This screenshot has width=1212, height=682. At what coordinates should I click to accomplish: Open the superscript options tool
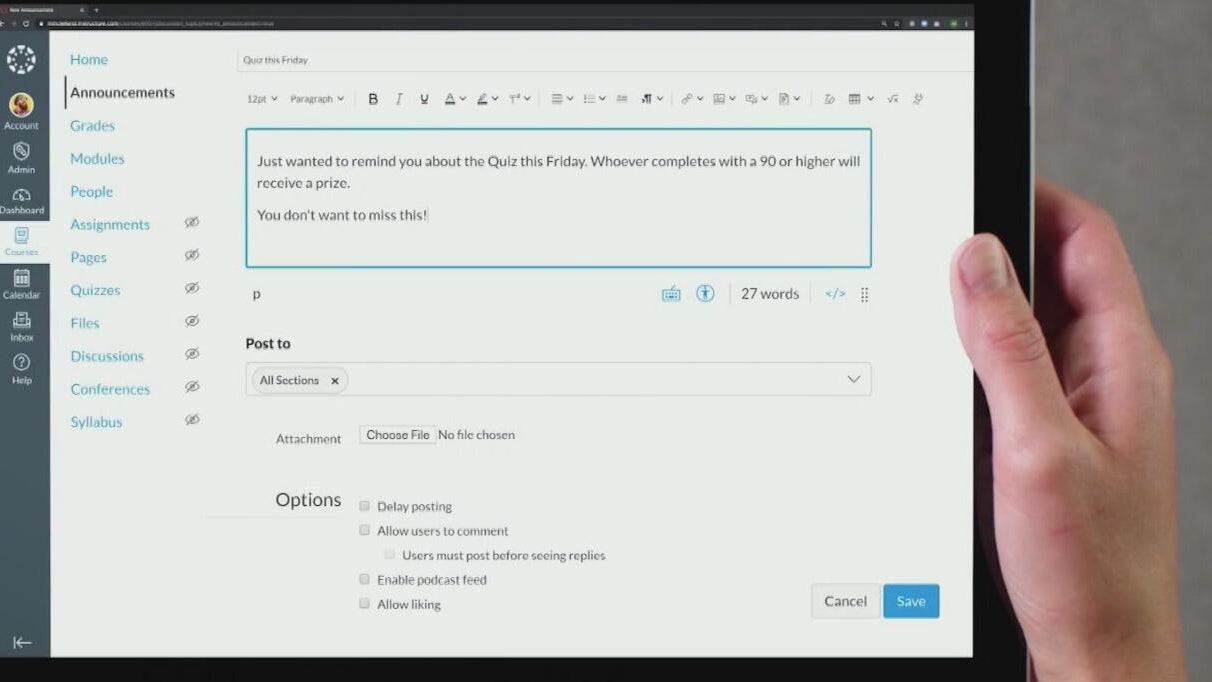tap(514, 99)
